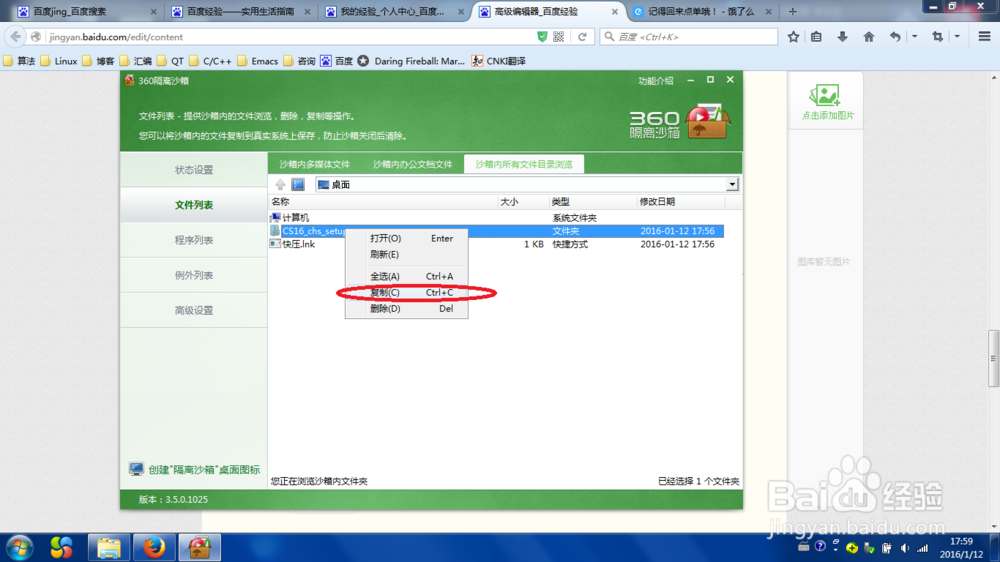1000x562 pixels.
Task: Choose 复制(C) from context menu
Action: [x=406, y=292]
